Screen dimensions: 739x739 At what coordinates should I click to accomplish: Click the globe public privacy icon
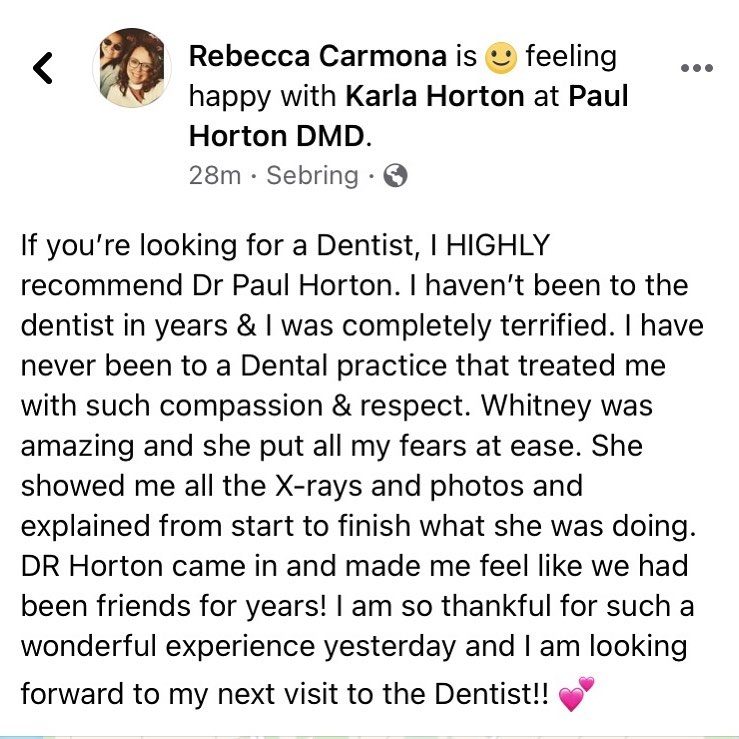coord(395,176)
